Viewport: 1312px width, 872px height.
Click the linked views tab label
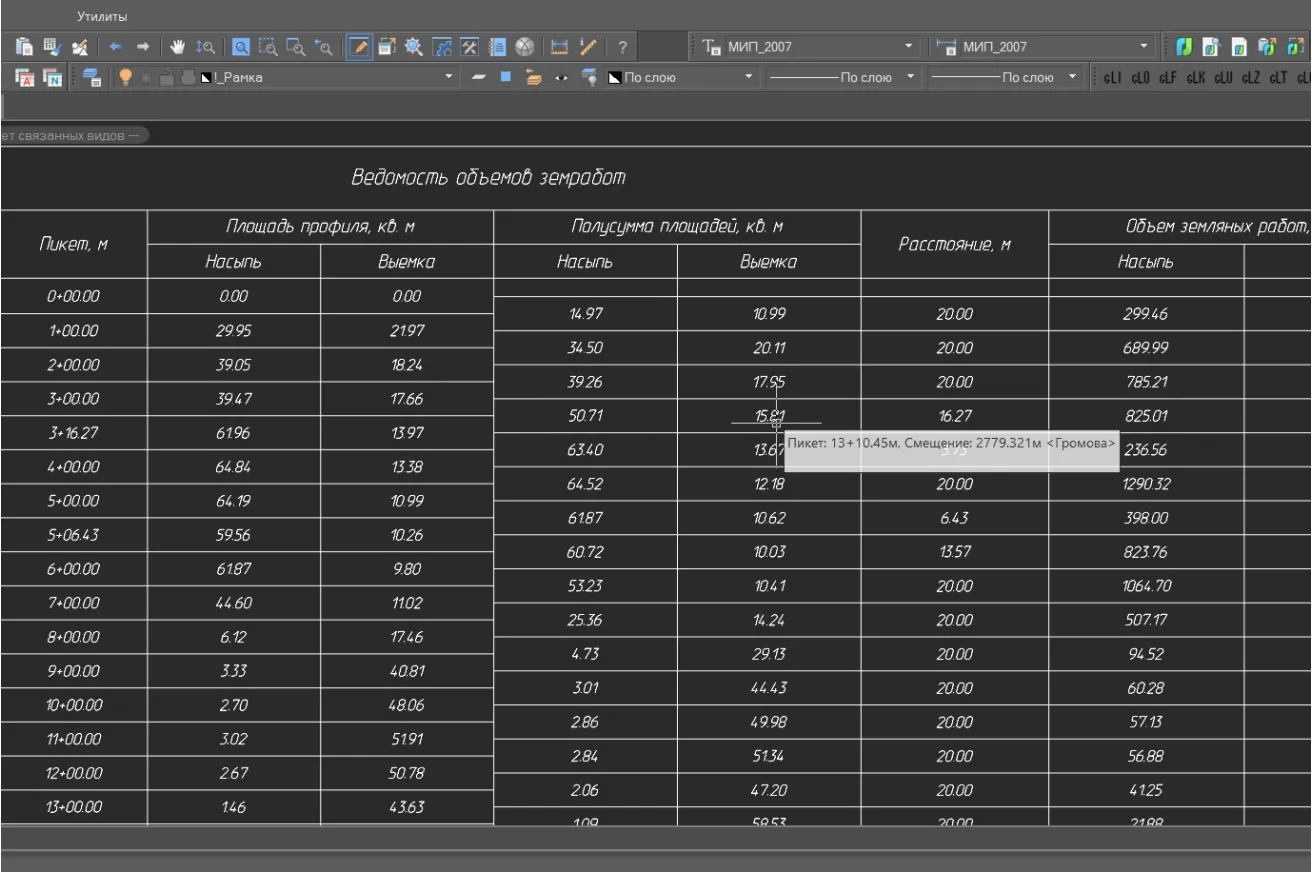72,135
